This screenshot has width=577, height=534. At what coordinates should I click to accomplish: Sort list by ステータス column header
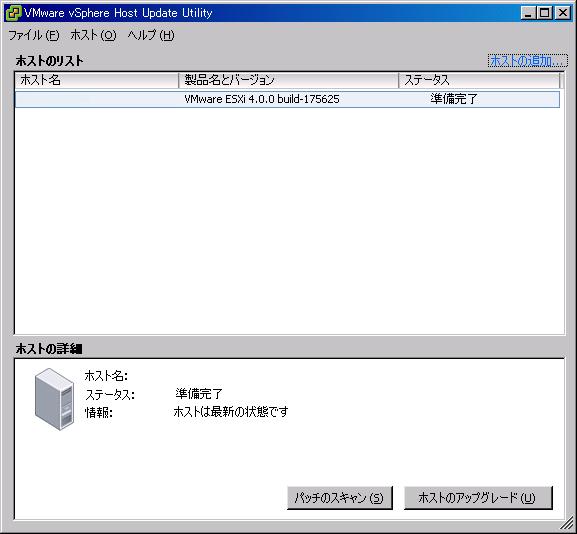point(479,80)
